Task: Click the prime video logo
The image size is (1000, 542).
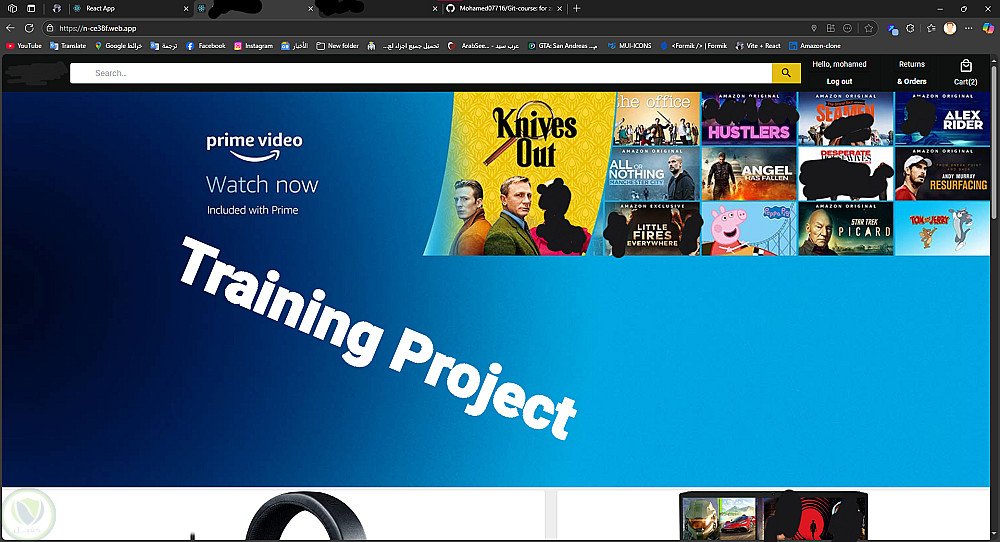Action: coord(254,146)
